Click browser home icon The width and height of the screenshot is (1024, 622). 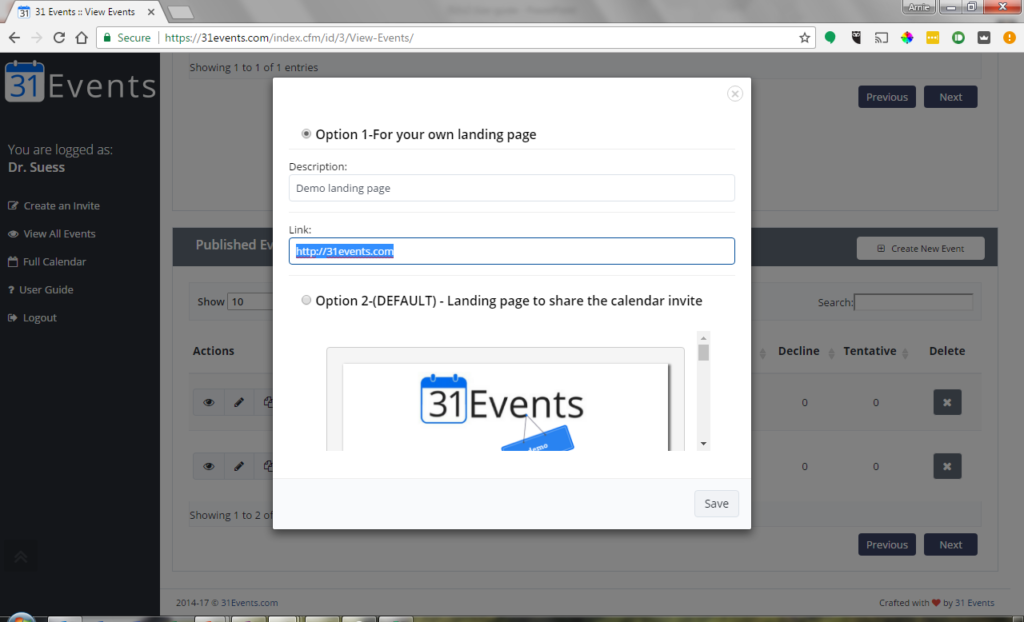pos(82,38)
